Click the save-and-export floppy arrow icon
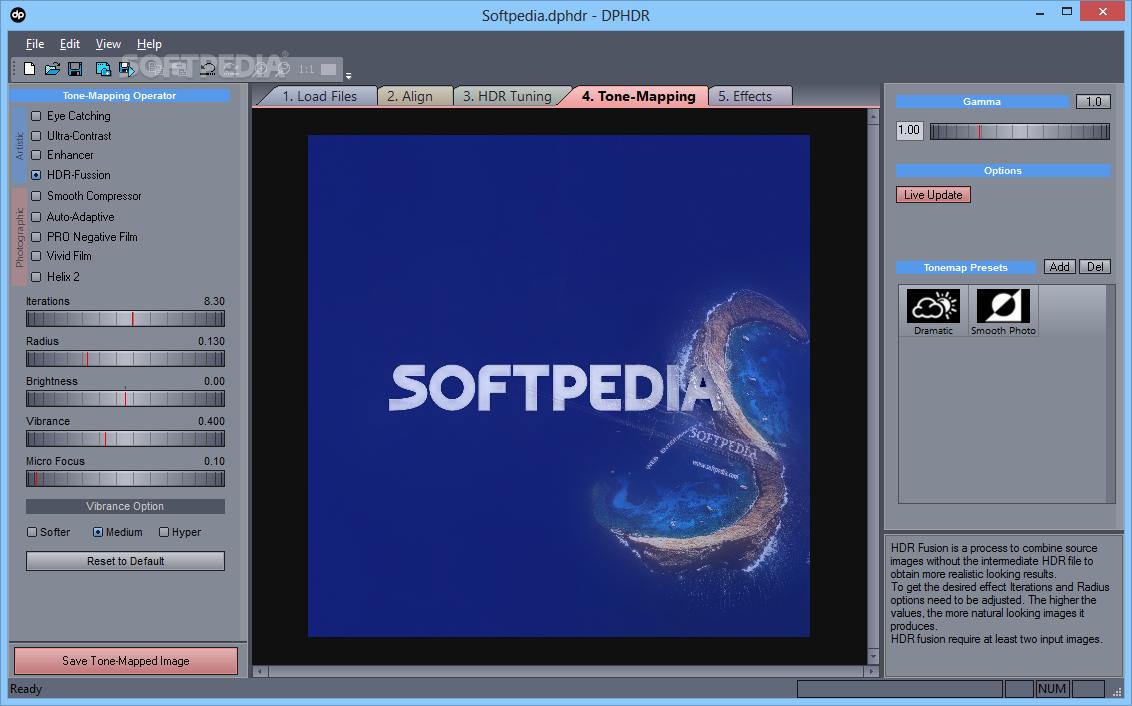1132x706 pixels. click(x=127, y=69)
